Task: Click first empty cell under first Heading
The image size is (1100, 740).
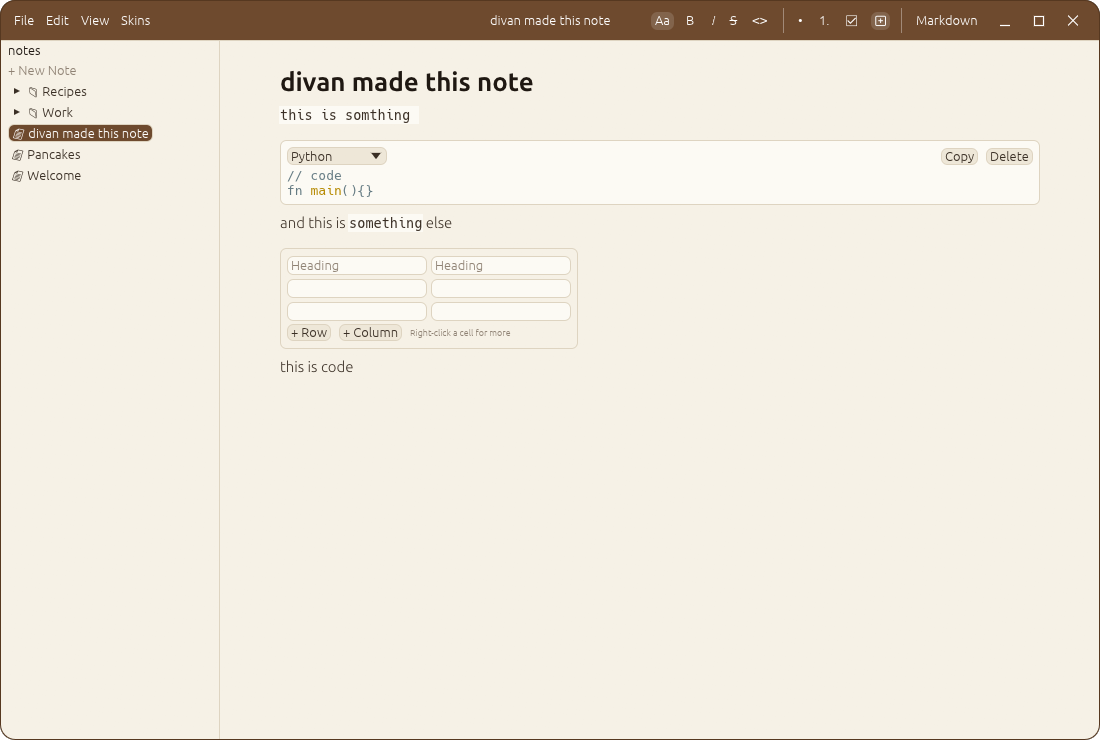Action: click(356, 288)
